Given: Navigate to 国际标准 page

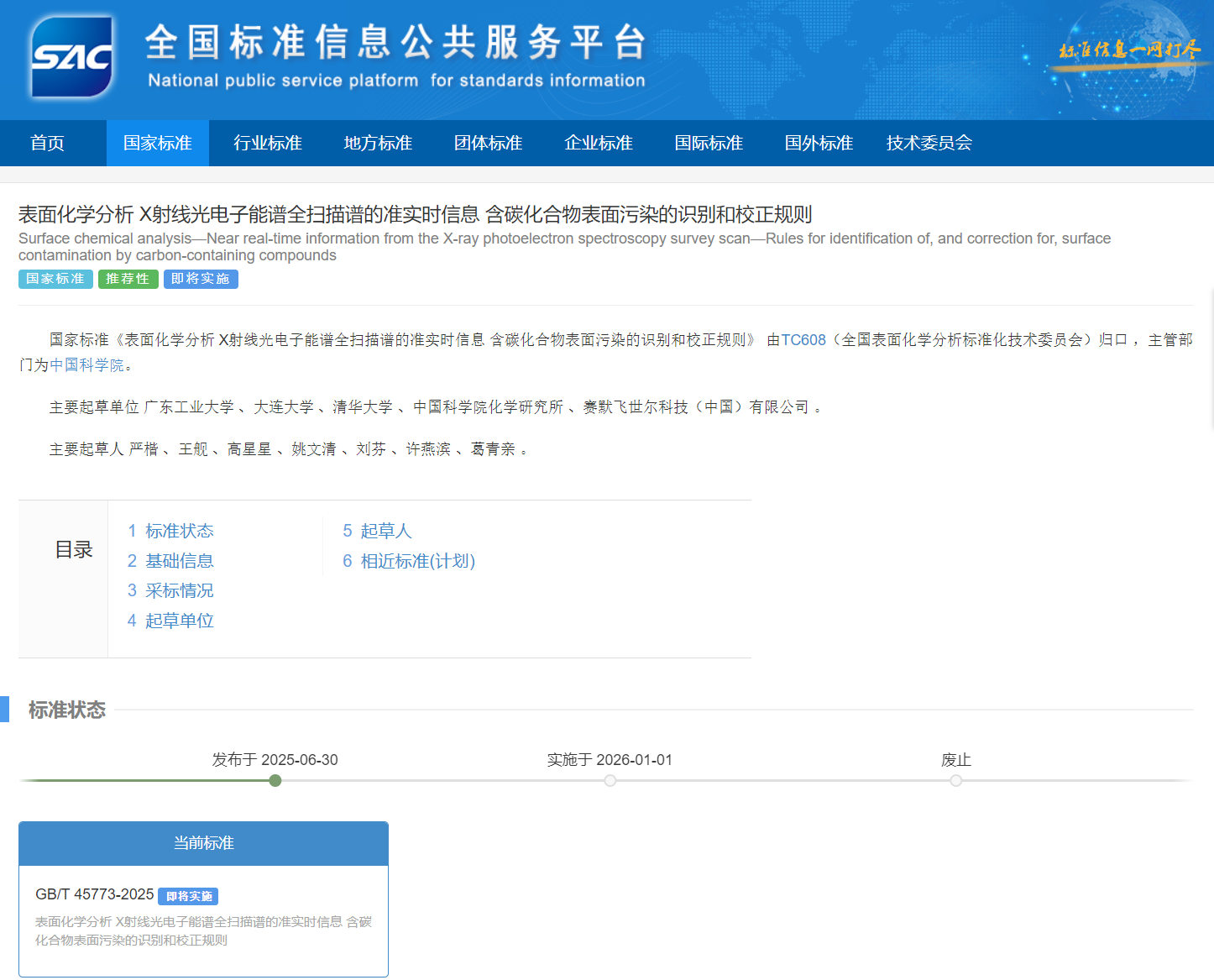Looking at the screenshot, I should 709,144.
